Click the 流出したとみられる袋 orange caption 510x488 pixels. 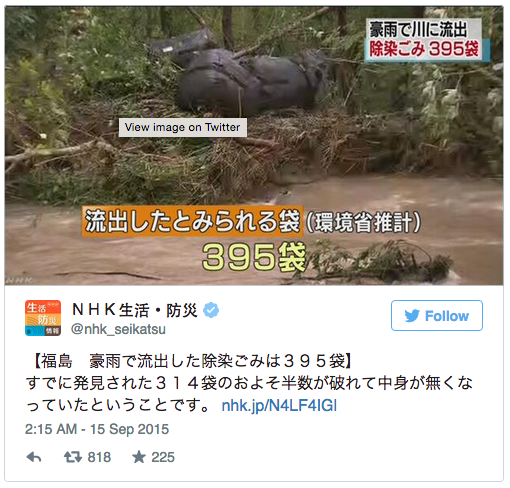coord(193,222)
